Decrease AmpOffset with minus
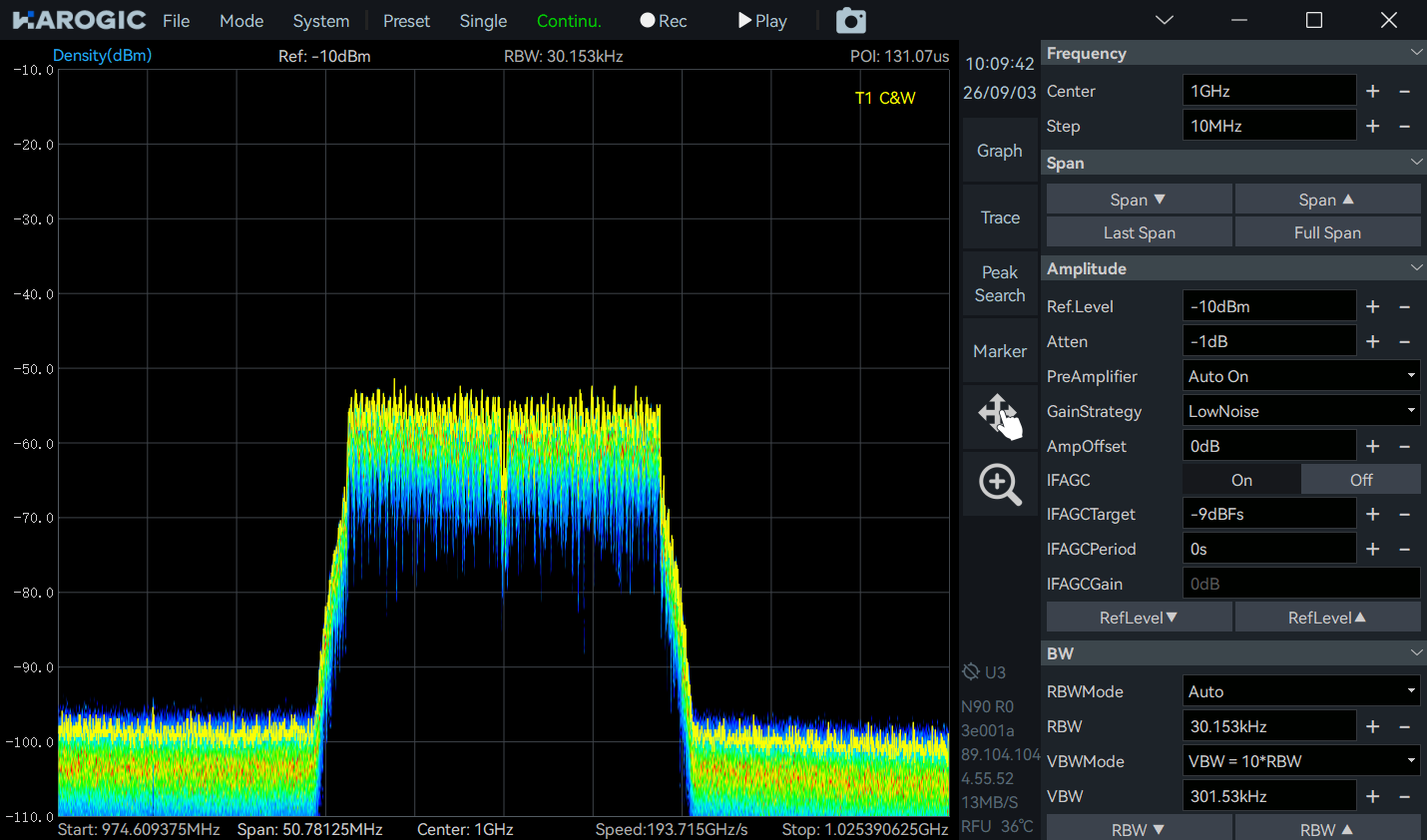Screen dimensions: 1427x840 click(1405, 446)
